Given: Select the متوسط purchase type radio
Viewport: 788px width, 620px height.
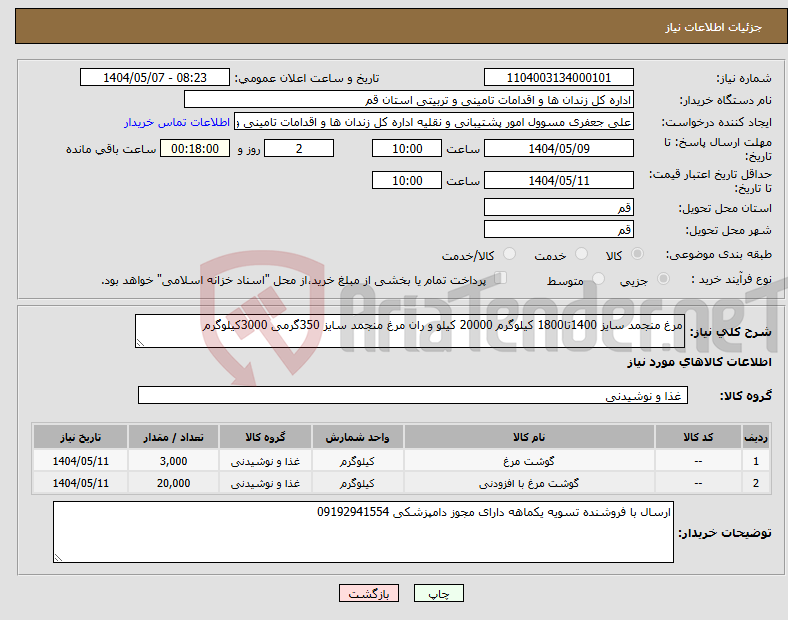Looking at the screenshot, I should click(598, 279).
